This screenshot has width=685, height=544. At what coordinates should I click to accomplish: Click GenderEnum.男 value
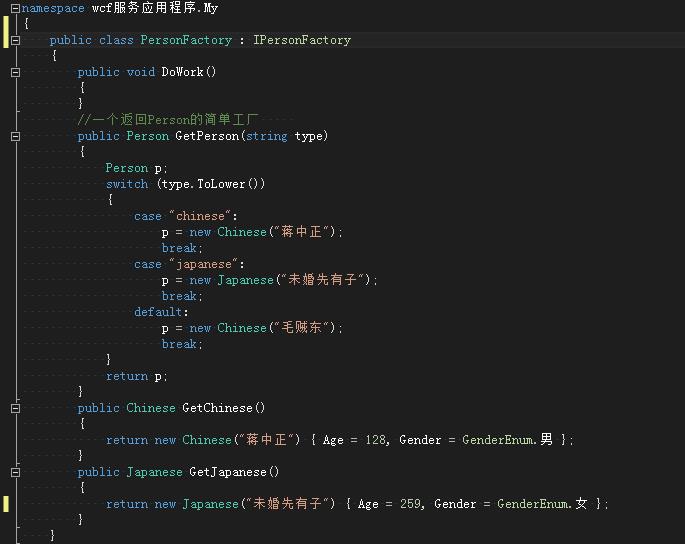click(508, 440)
